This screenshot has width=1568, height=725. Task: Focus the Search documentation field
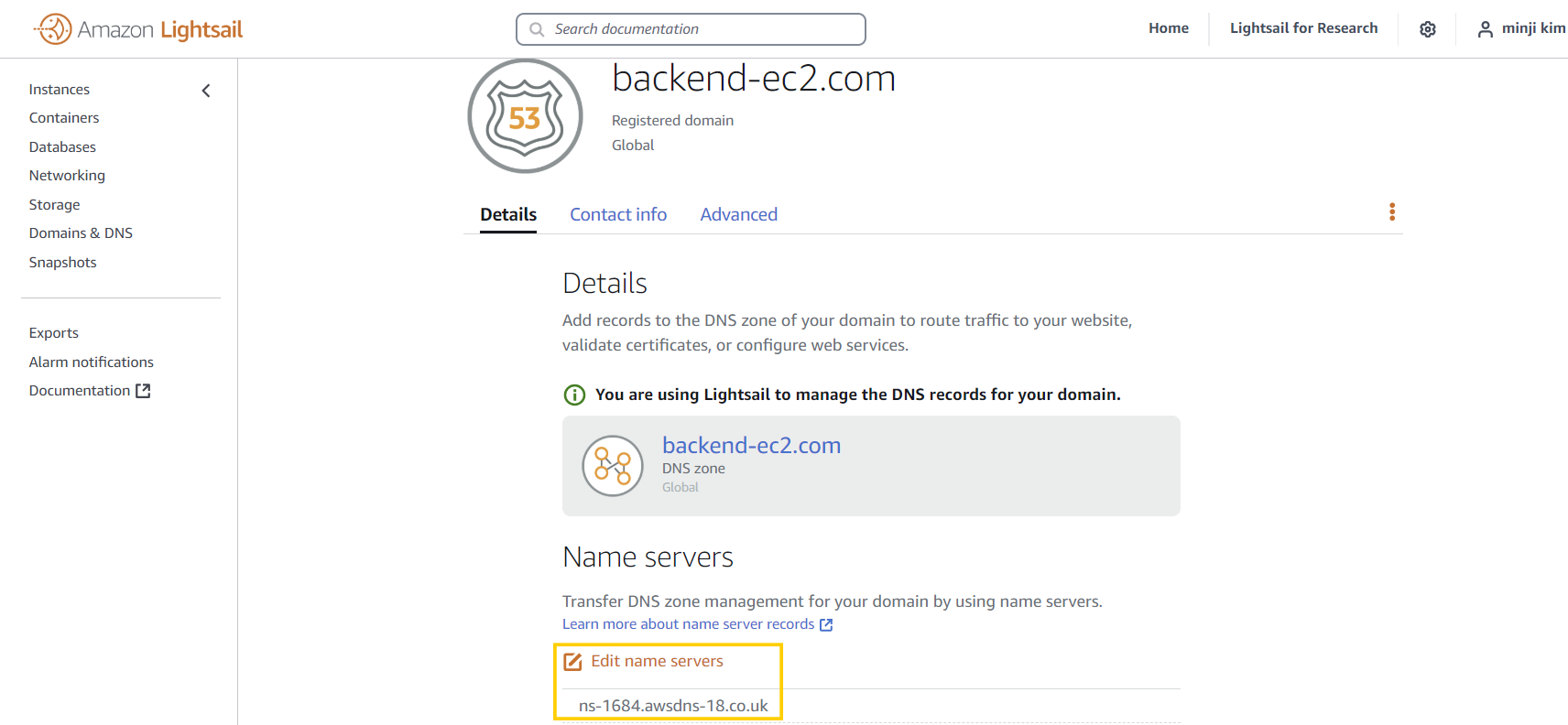(691, 29)
